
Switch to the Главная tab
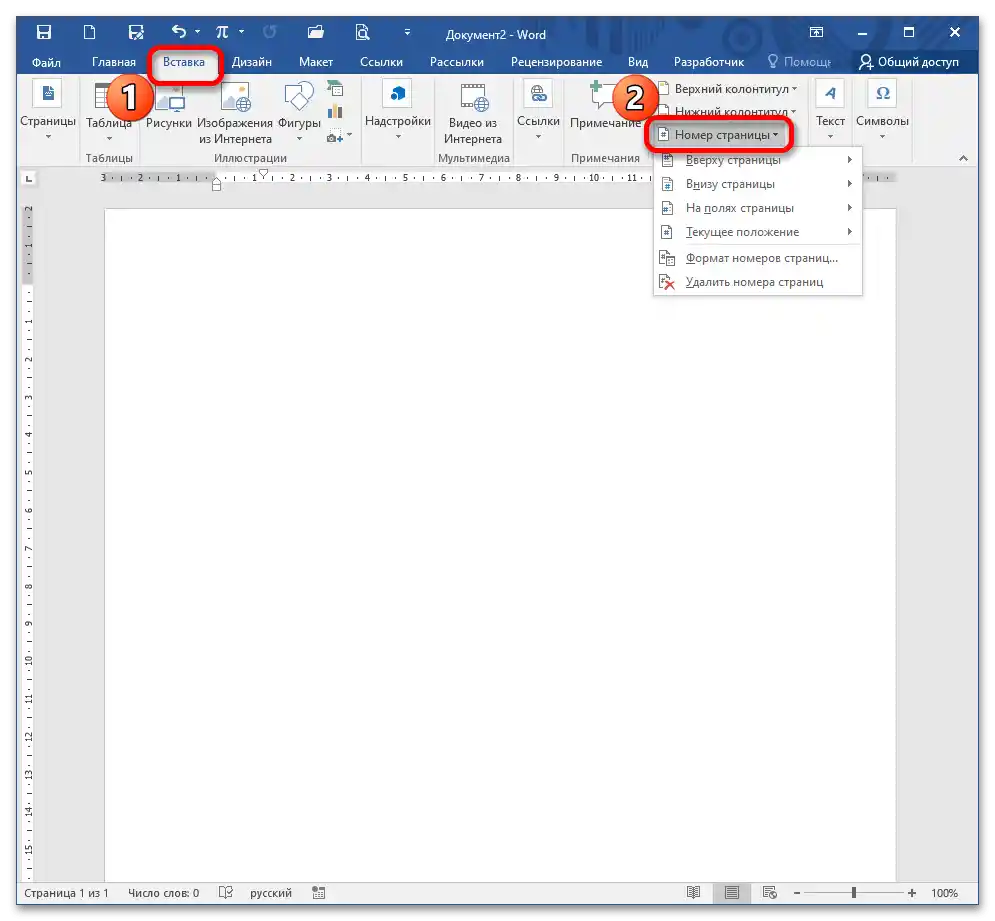(114, 62)
